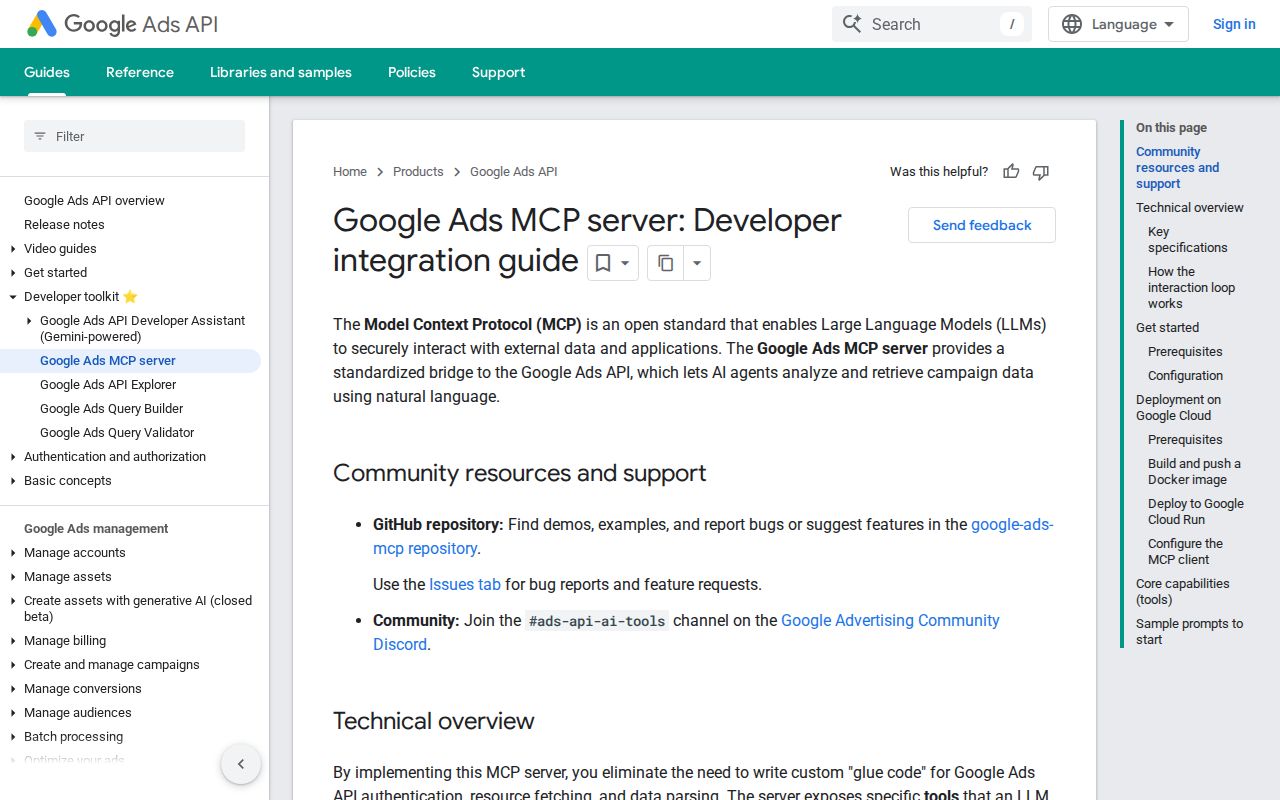The height and width of the screenshot is (800, 1280).
Task: Expand Batch processing in sidebar
Action: [13, 737]
